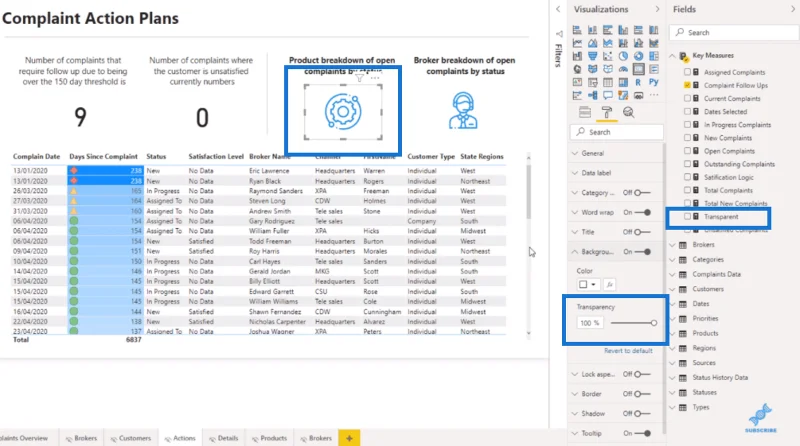Select the scatter chart visualization icon

pos(608,56)
